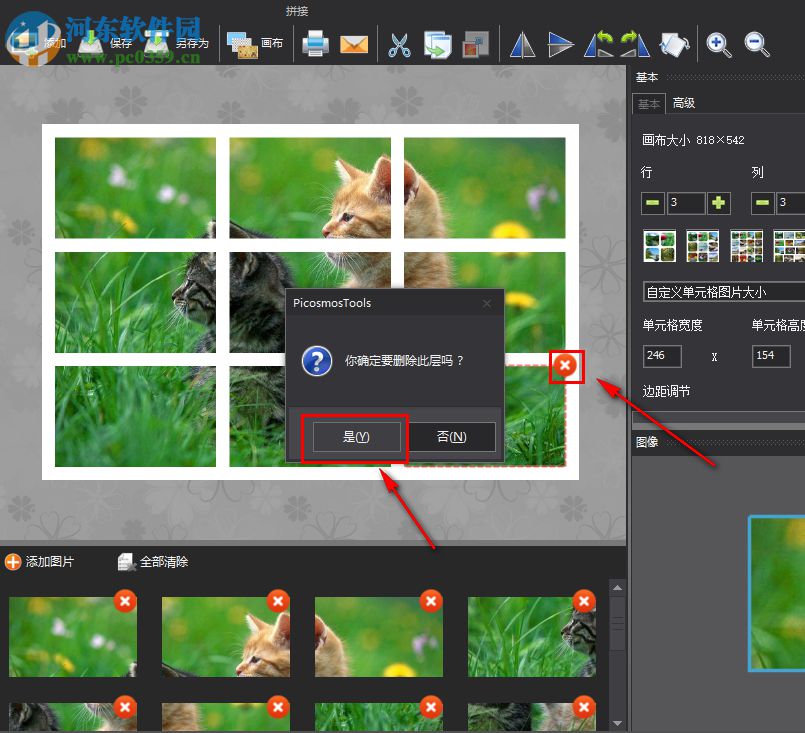
Task: Click the 单元格宽度 field showing 246
Action: [x=662, y=356]
